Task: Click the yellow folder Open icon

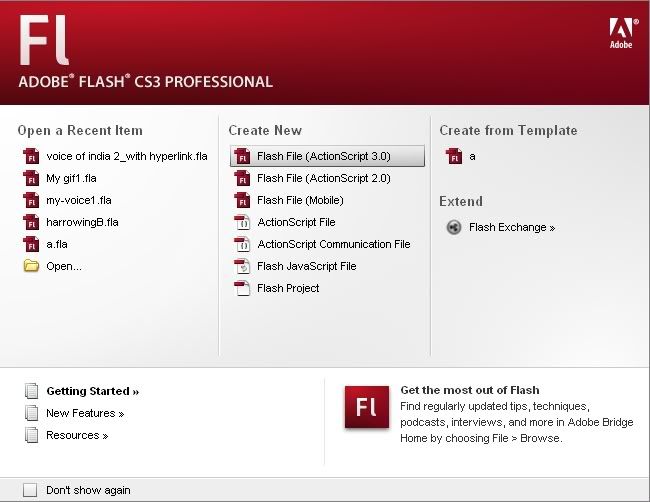Action: click(31, 266)
